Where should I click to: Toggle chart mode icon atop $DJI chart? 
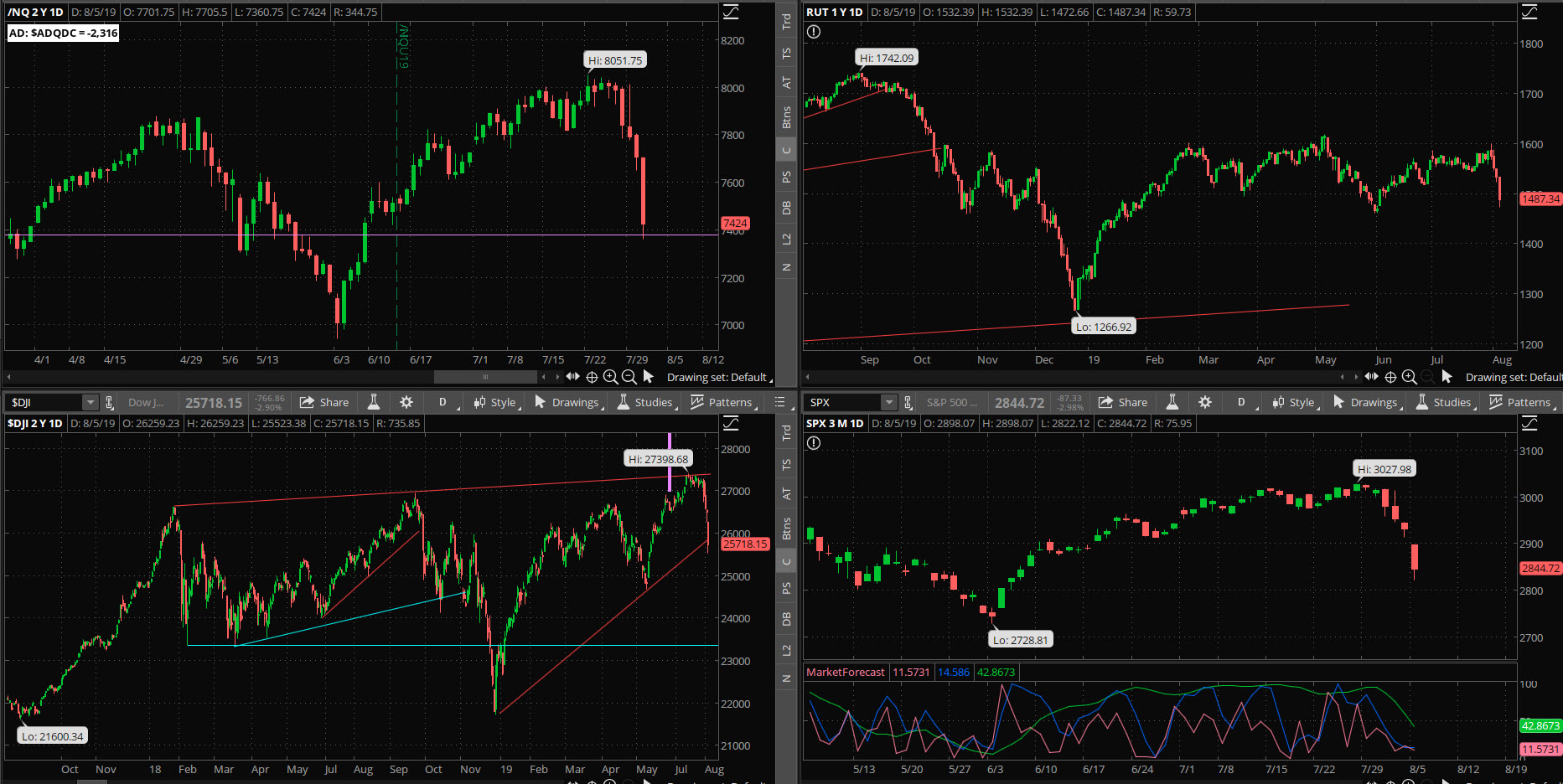[x=731, y=423]
